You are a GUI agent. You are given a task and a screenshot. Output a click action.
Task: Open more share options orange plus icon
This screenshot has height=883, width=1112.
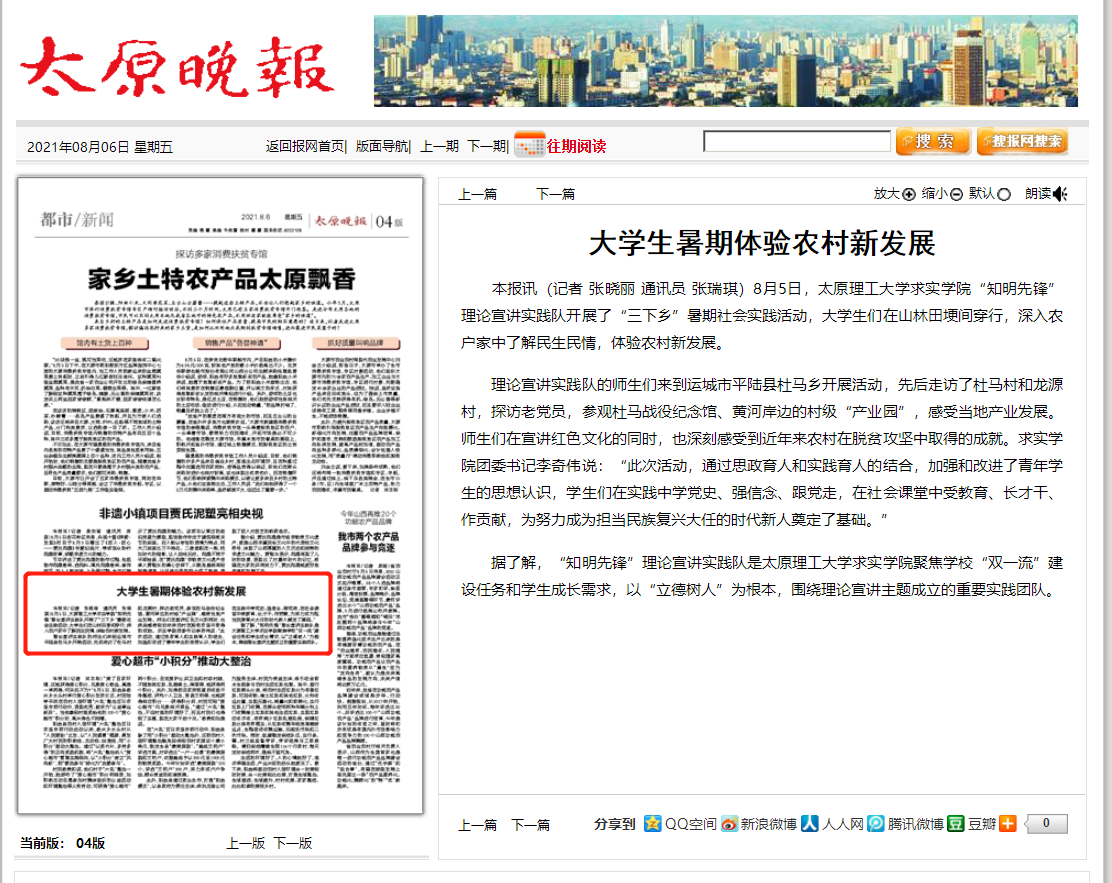coord(1007,823)
